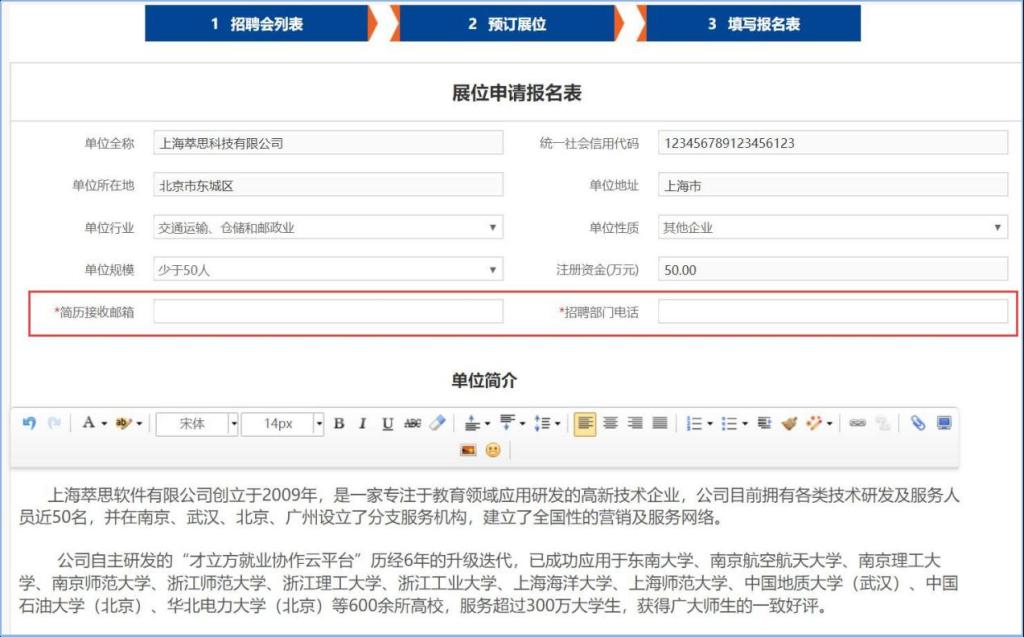
Task: Click the 简历接收邮箱 input field
Action: (328, 312)
